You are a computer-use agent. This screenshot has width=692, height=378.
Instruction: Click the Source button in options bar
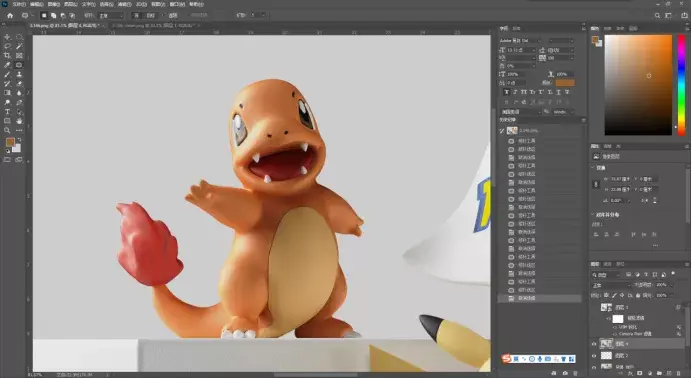[136, 15]
